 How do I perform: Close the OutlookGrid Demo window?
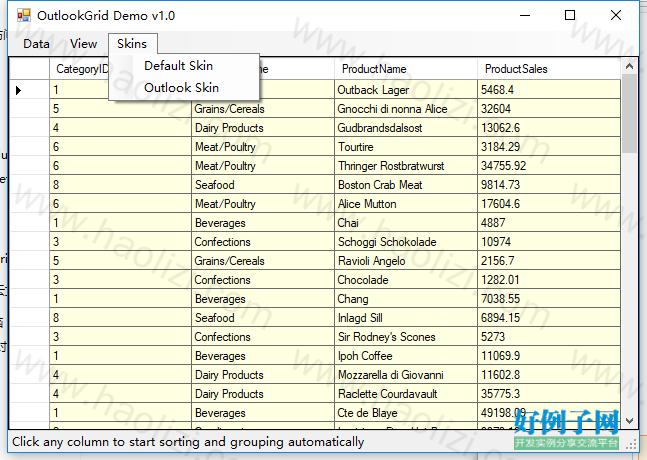click(616, 16)
